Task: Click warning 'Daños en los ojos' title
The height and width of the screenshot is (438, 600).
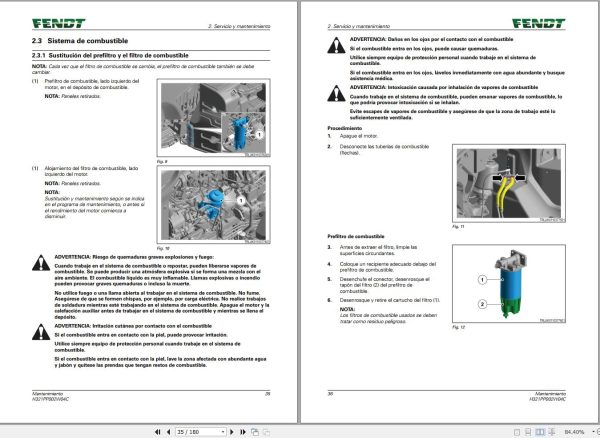Action: 432,39
